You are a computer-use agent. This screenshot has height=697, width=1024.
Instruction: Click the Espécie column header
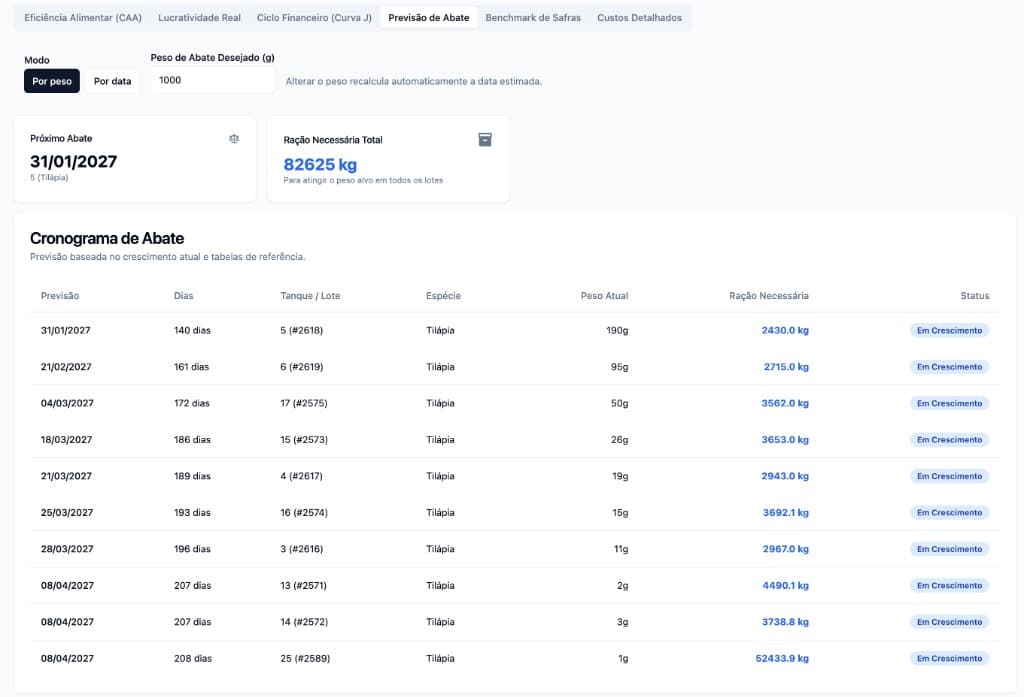tap(443, 296)
